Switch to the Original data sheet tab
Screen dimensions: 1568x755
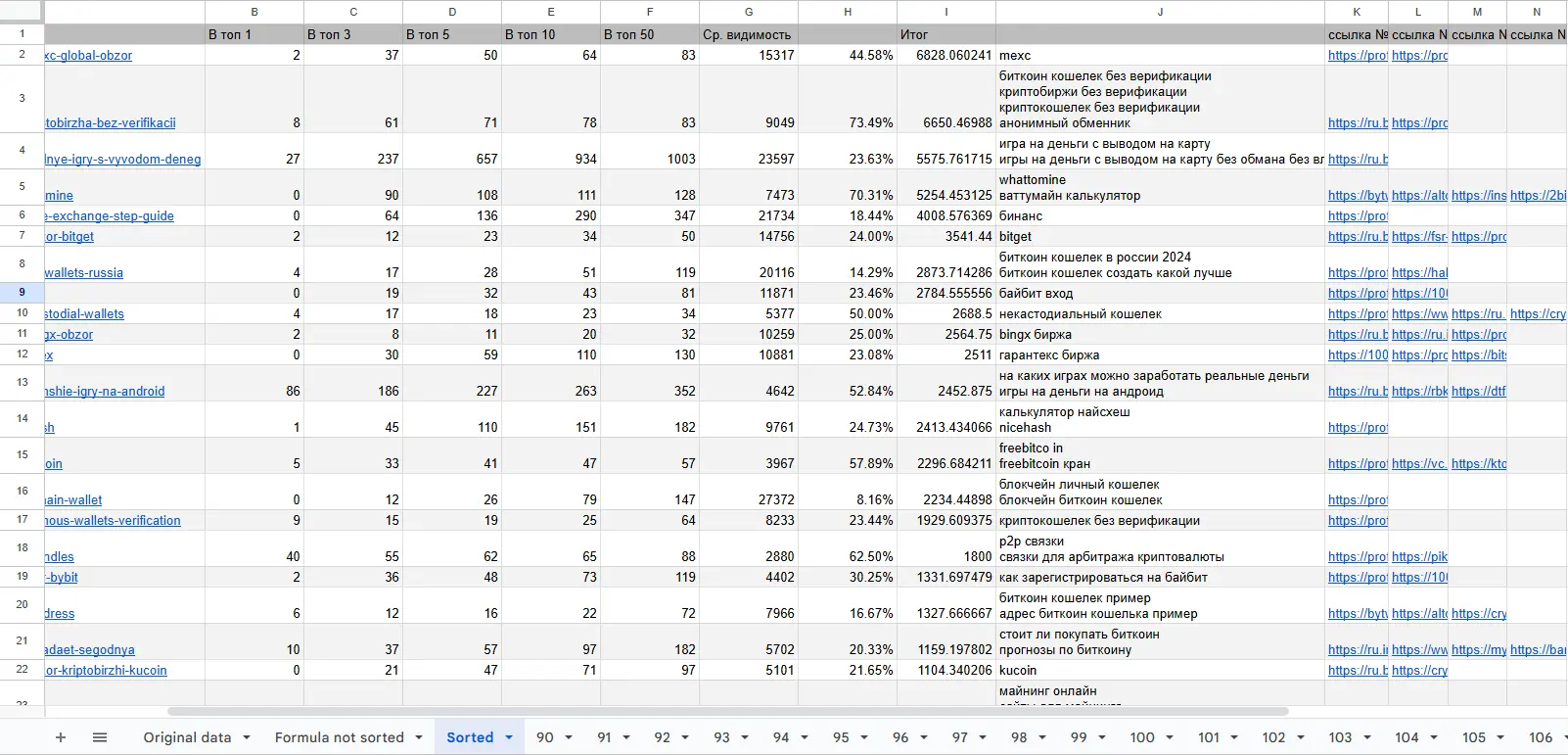pyautogui.click(x=187, y=737)
